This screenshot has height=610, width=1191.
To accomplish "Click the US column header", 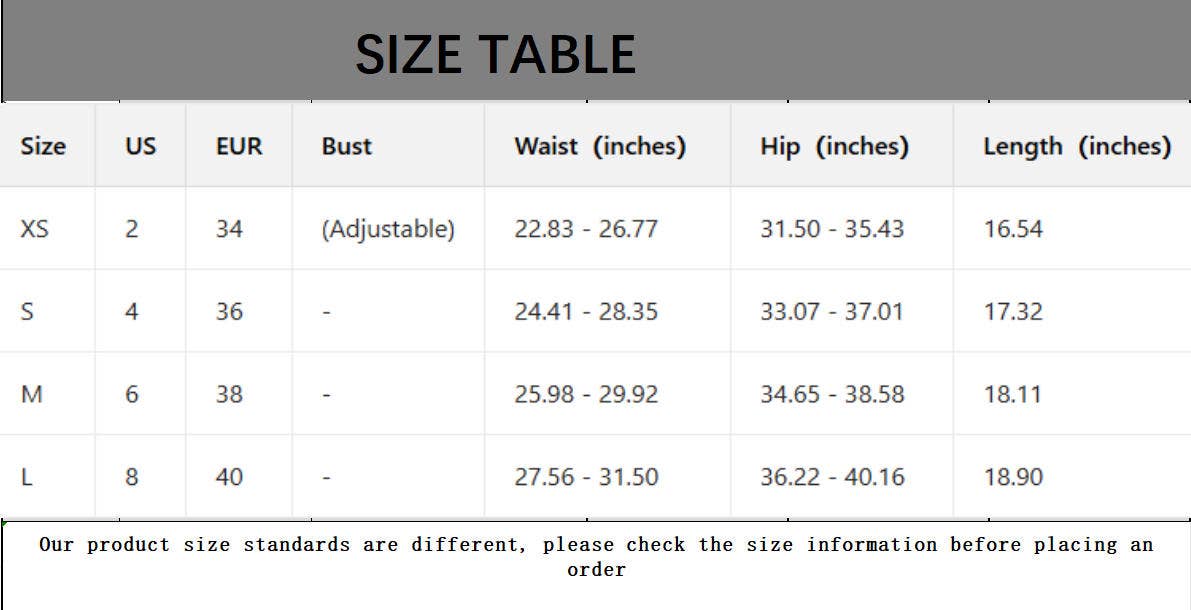I will (141, 146).
